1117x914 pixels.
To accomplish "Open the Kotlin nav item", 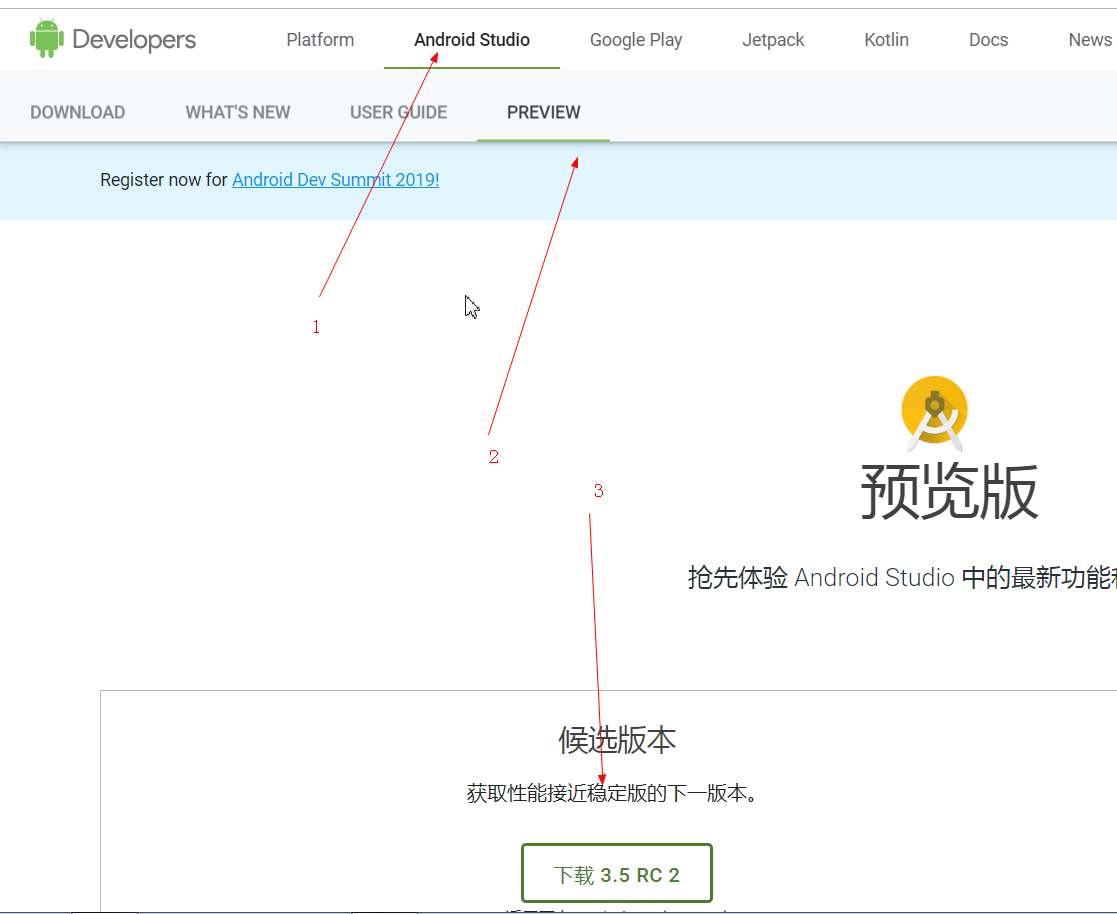I will 886,40.
